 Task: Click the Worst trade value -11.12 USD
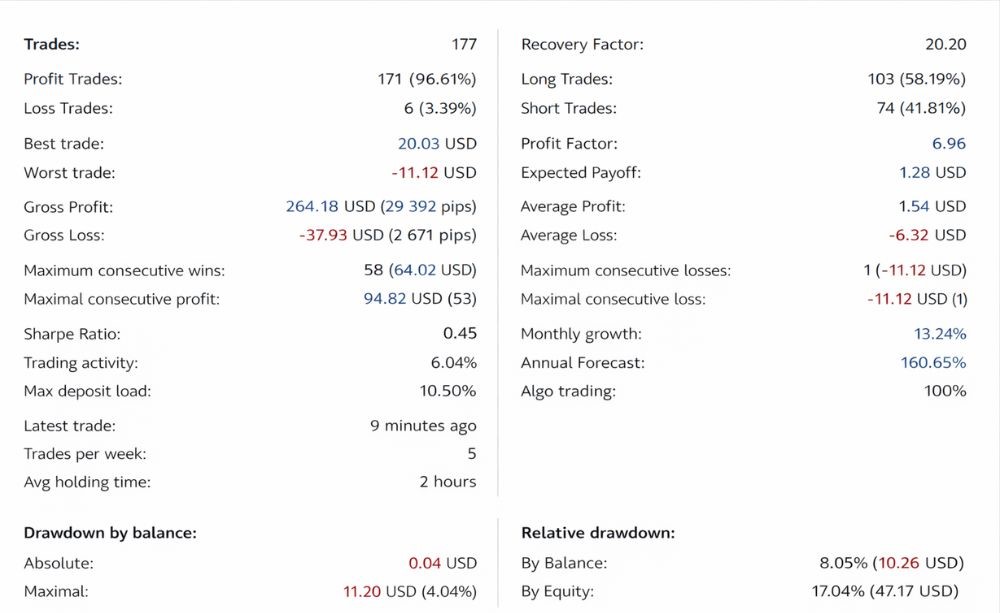pyautogui.click(x=434, y=173)
